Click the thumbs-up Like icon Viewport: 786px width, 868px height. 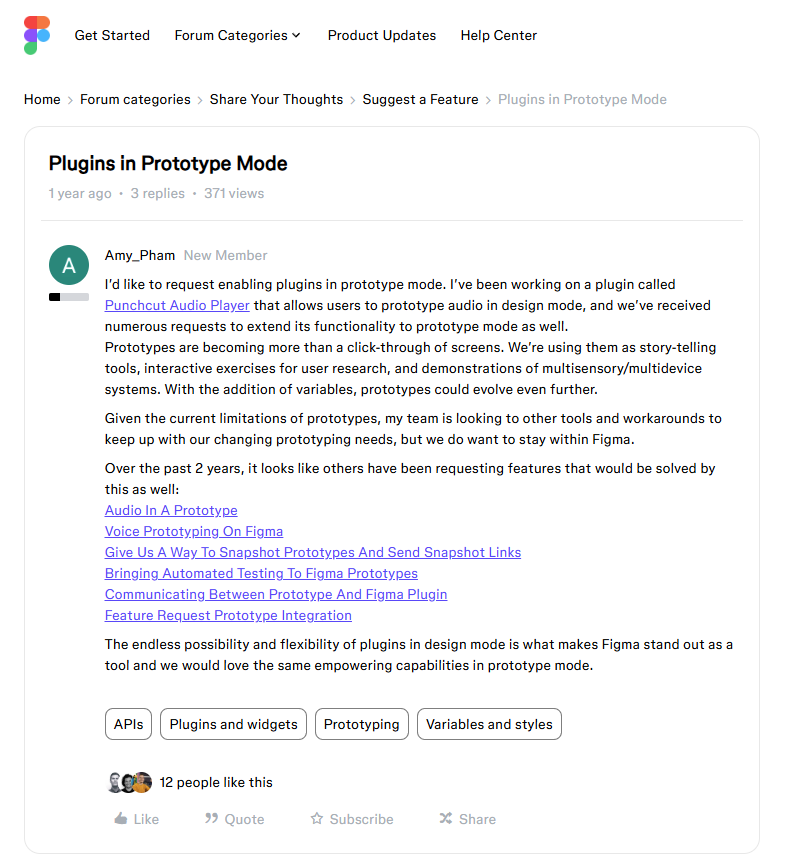121,819
